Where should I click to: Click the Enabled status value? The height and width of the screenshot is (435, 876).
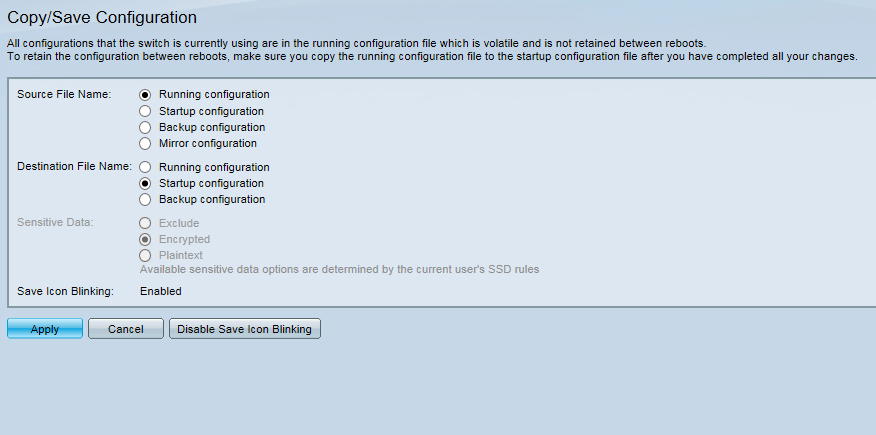pyautogui.click(x=161, y=291)
